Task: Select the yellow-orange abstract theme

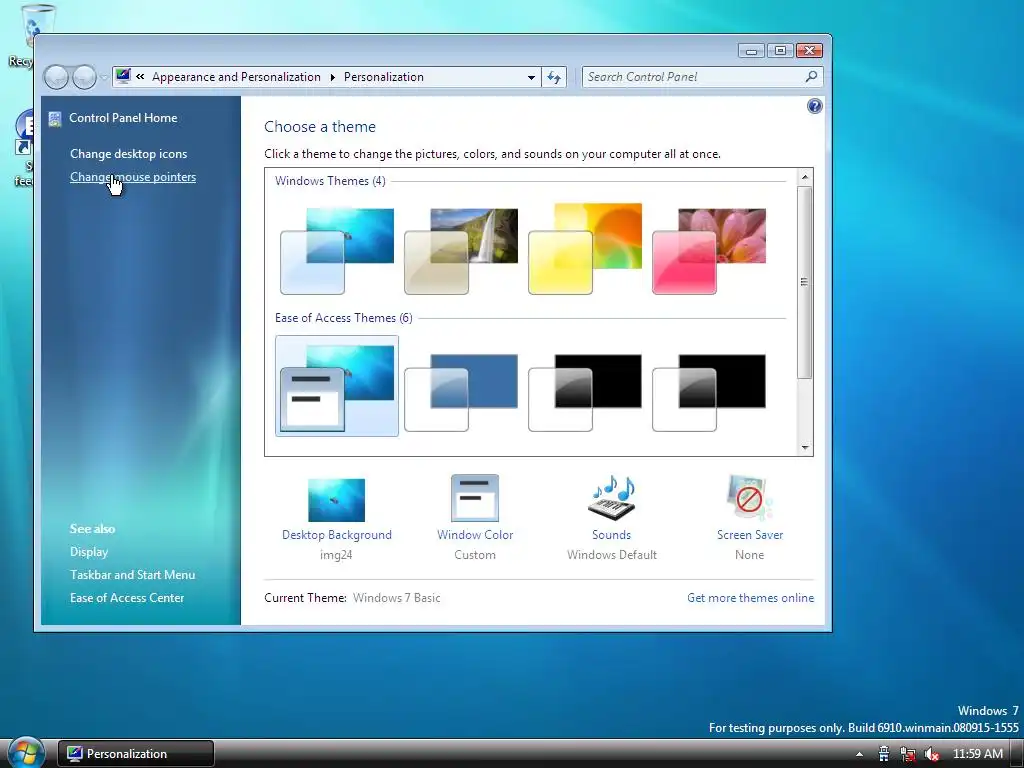Action: pos(585,248)
